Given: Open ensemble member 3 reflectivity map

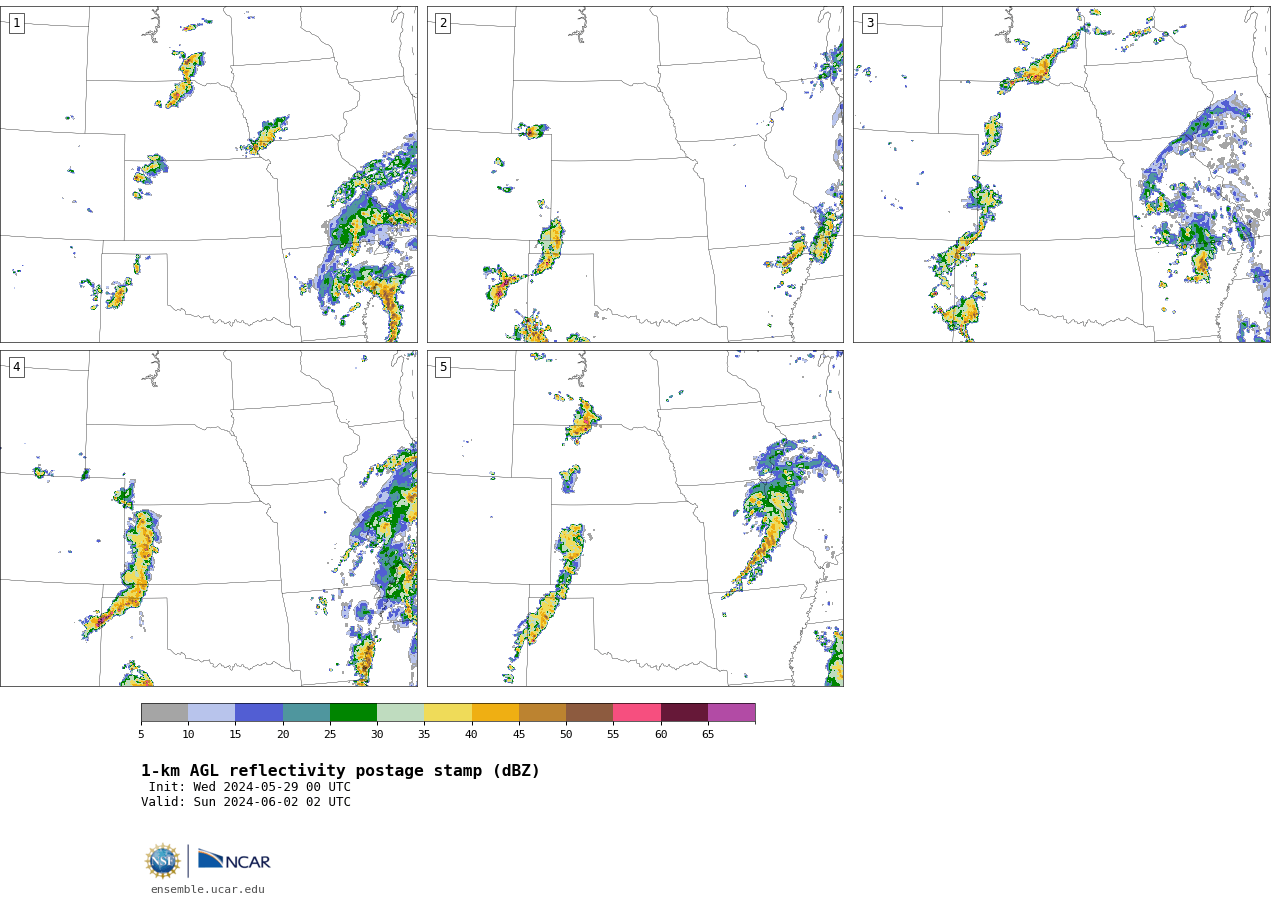Looking at the screenshot, I should [1062, 175].
